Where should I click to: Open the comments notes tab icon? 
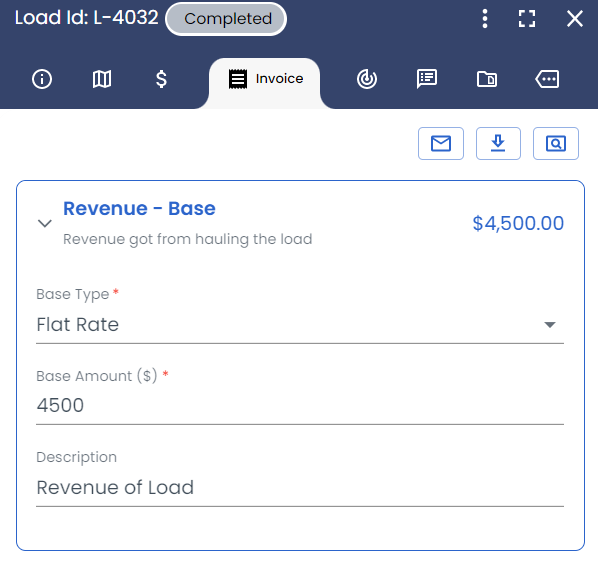pos(427,79)
